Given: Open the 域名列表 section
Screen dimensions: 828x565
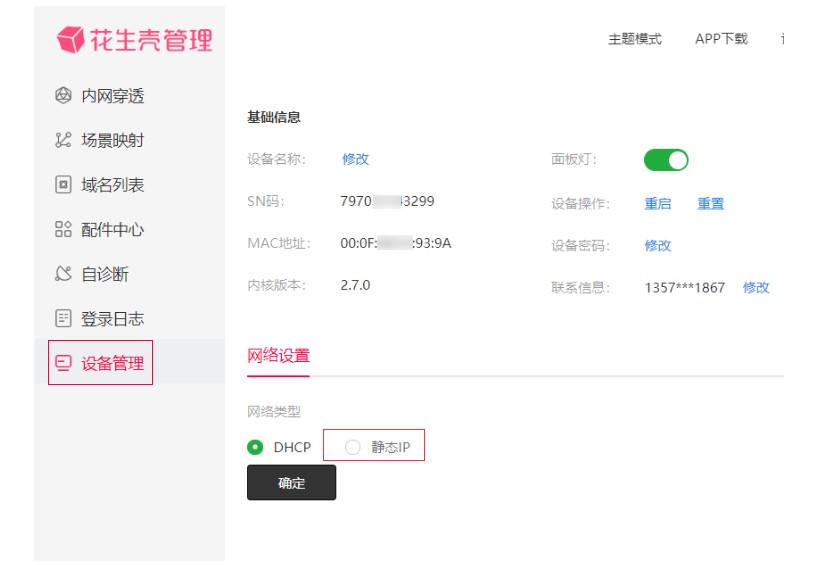Looking at the screenshot, I should 112,185.
